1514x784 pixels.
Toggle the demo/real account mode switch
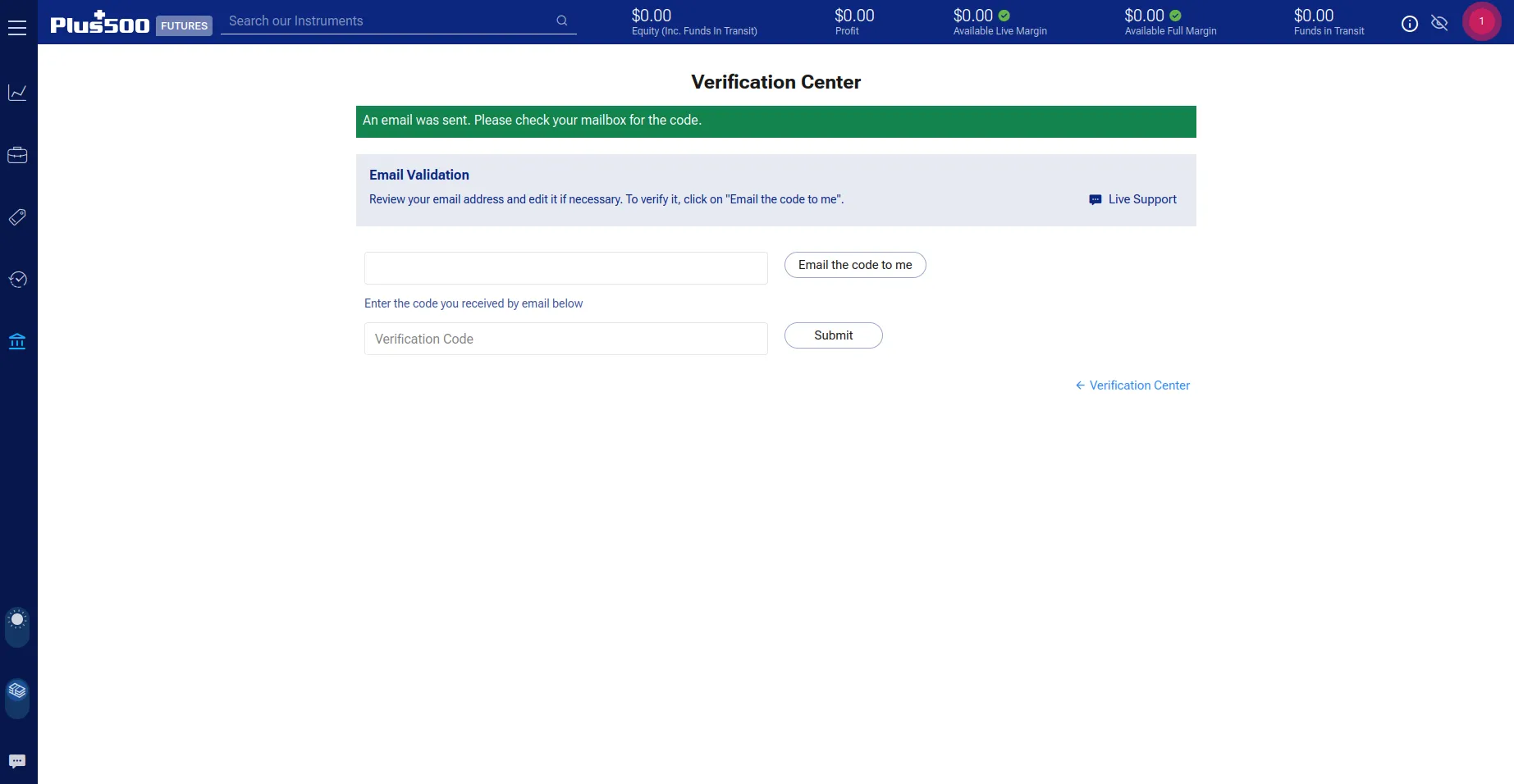(x=17, y=699)
